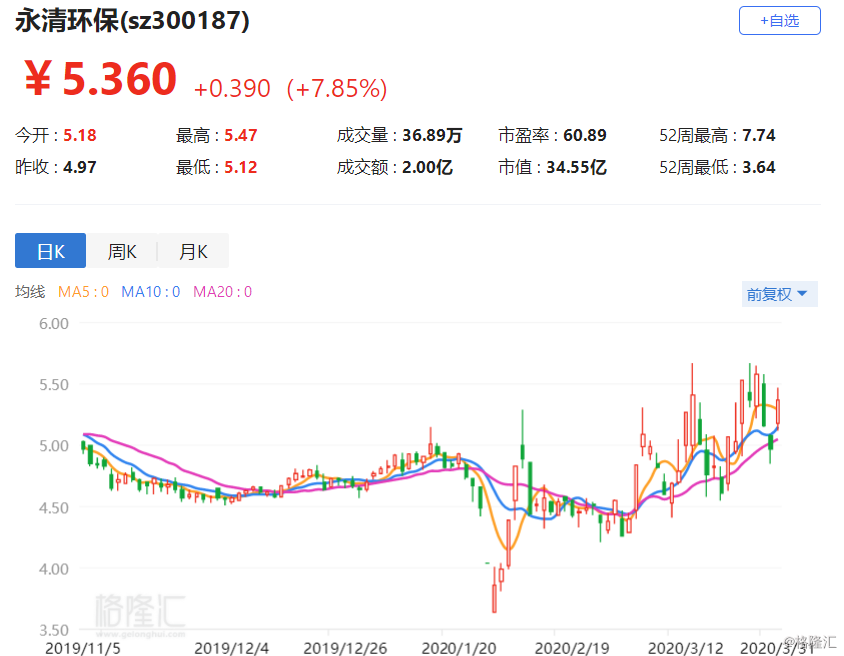The height and width of the screenshot is (656, 844).
Task: Select the MA10 : 0 moving average label
Action: tap(151, 292)
